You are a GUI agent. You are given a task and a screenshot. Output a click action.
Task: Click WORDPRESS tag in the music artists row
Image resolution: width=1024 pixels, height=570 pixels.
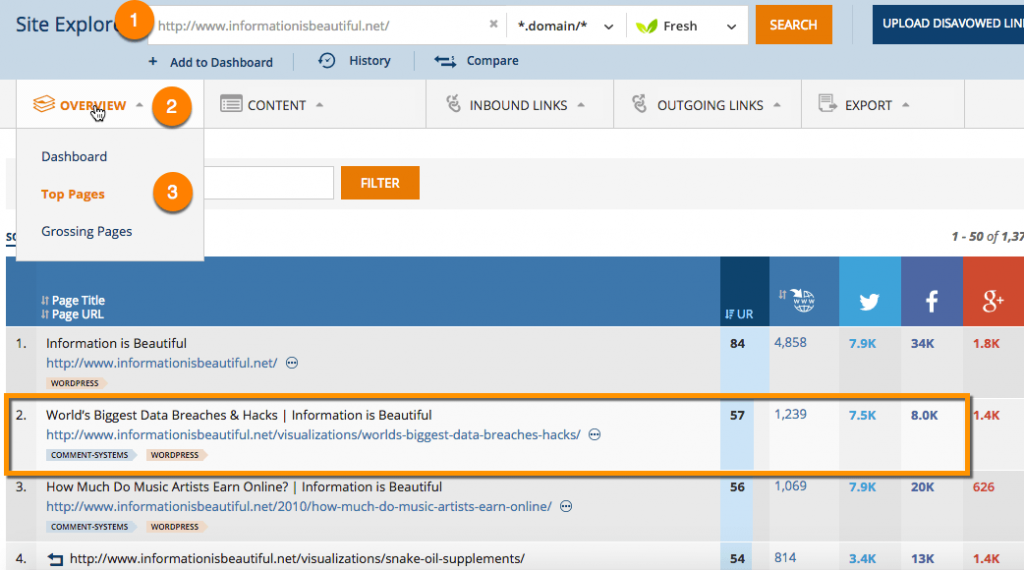[x=175, y=527]
